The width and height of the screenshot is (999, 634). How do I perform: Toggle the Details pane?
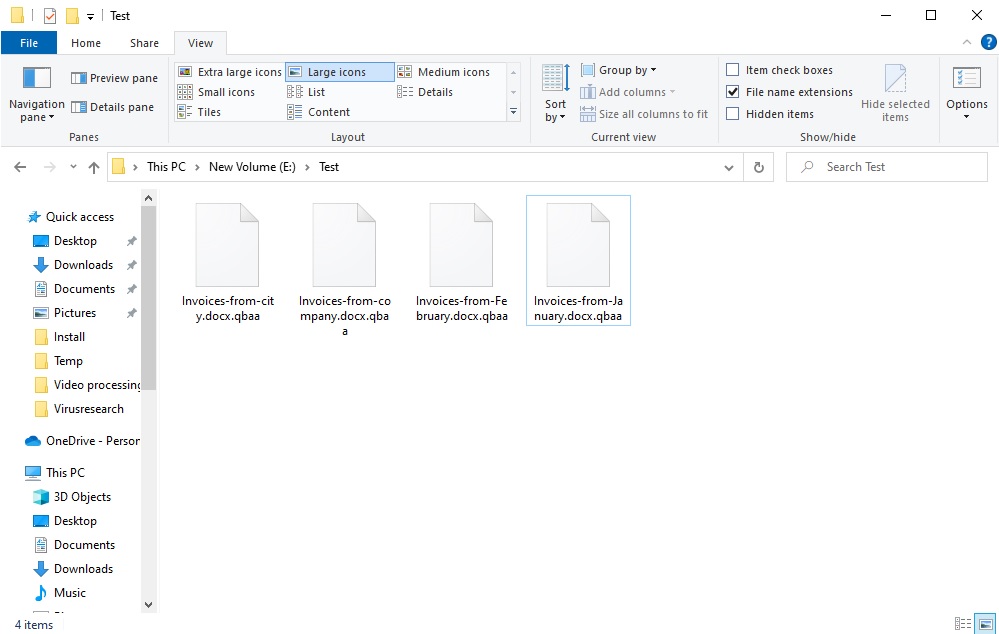(x=112, y=107)
